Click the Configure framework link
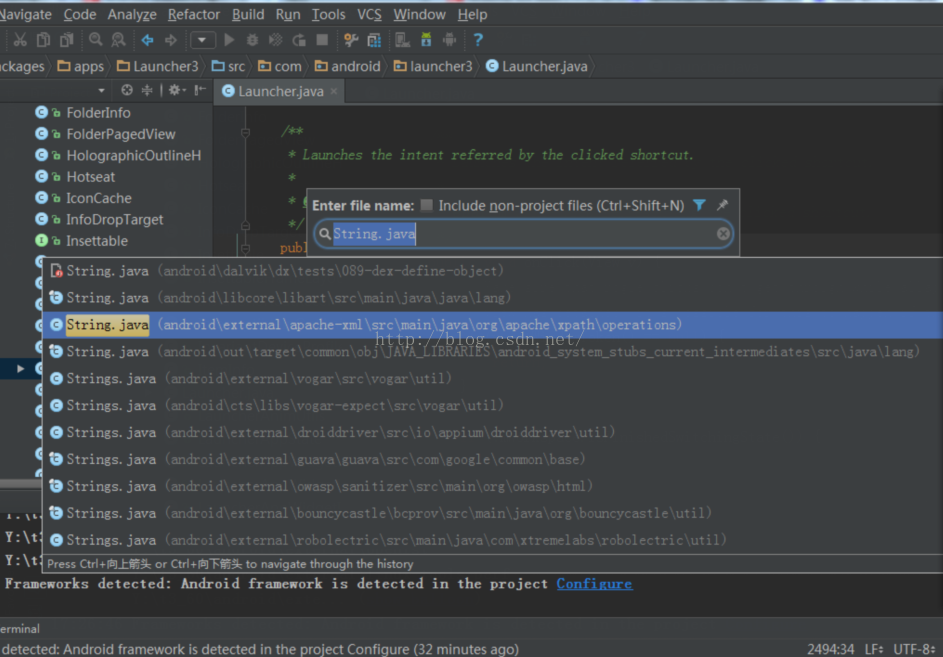943x657 pixels. click(594, 584)
